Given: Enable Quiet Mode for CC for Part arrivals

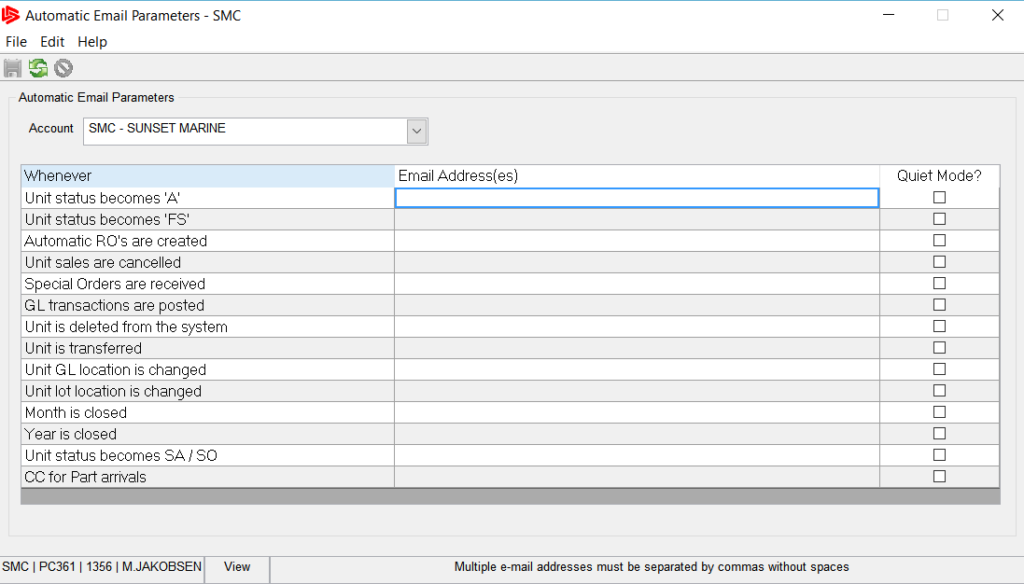Looking at the screenshot, I should (939, 475).
